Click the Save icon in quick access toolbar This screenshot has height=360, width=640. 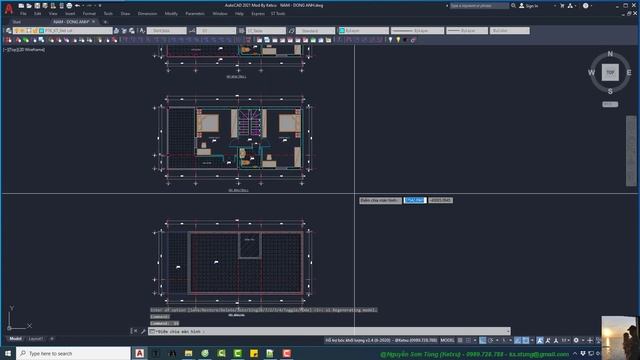tap(37, 6)
